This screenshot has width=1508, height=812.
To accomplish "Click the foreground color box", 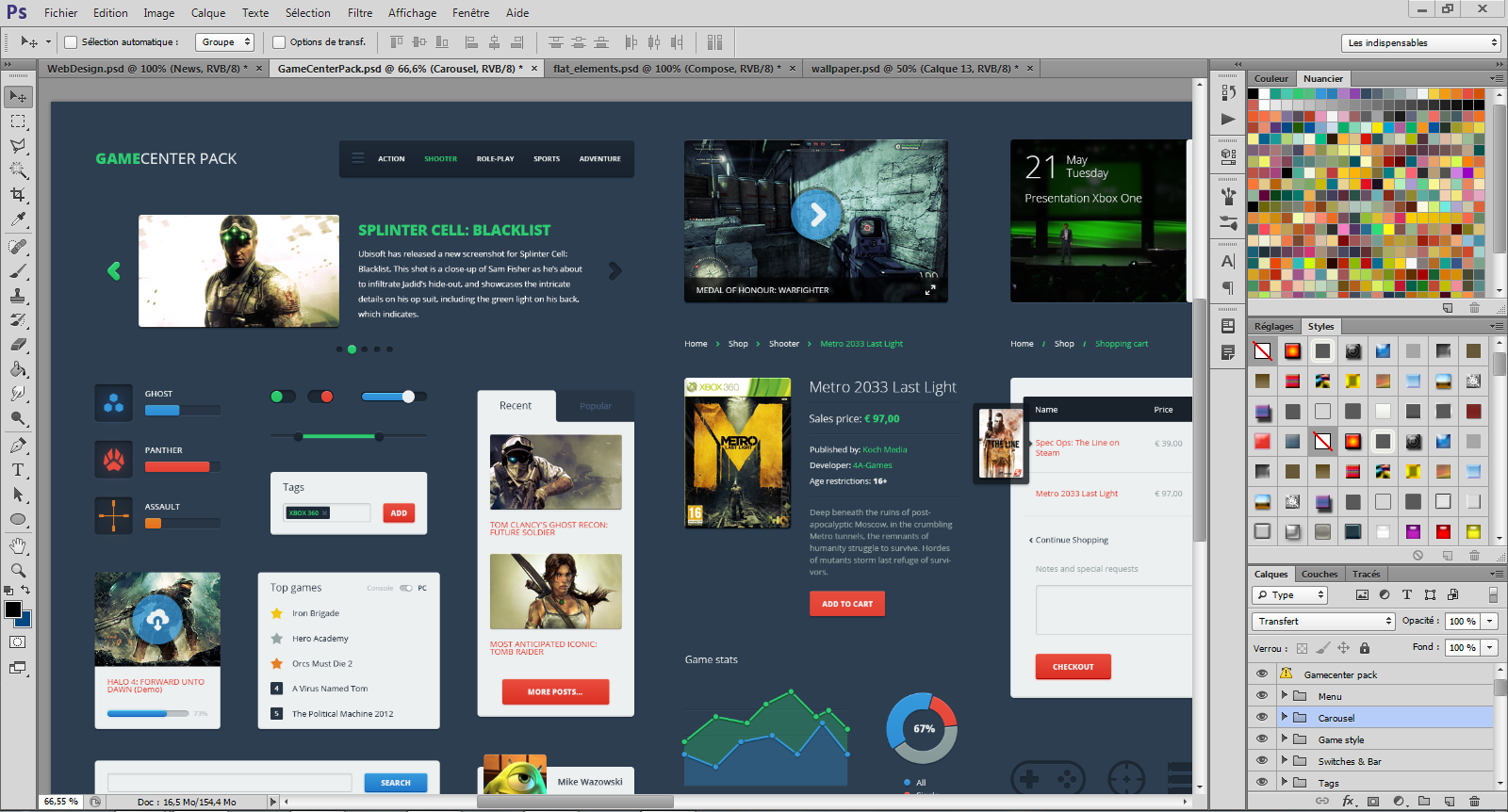I will (13, 609).
